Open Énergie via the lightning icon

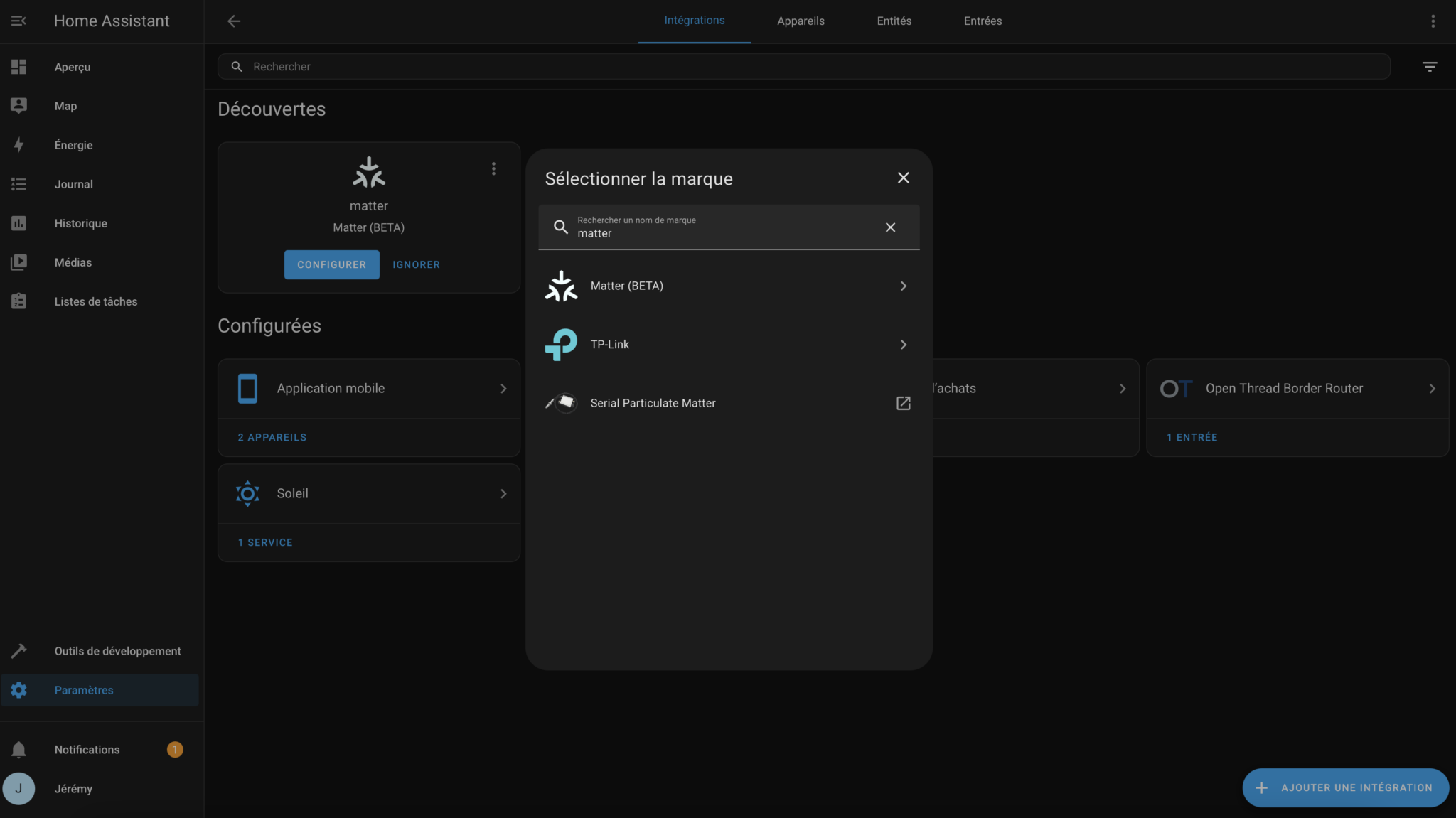pos(18,145)
